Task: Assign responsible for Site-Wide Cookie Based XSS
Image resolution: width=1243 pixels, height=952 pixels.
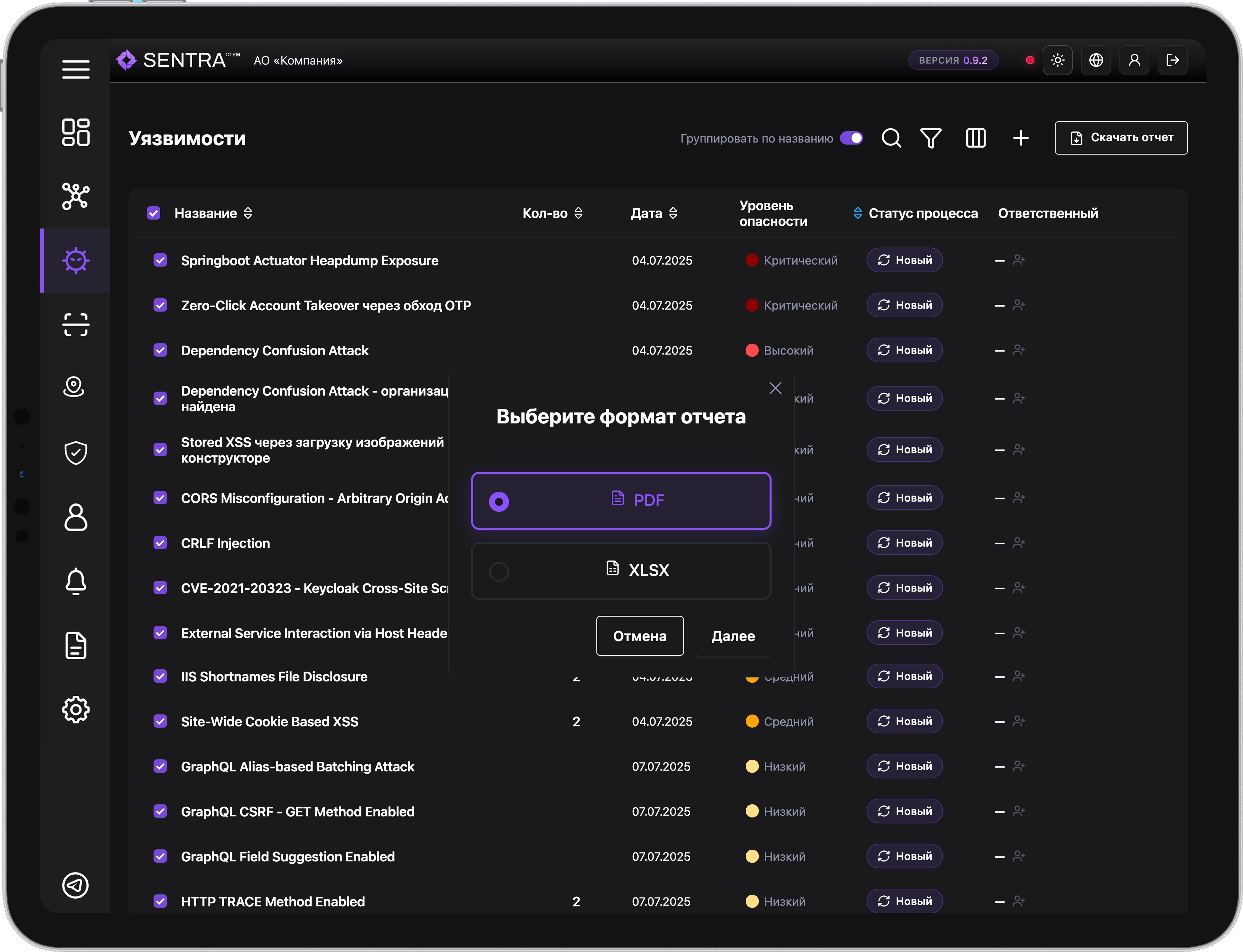Action: click(1019, 721)
